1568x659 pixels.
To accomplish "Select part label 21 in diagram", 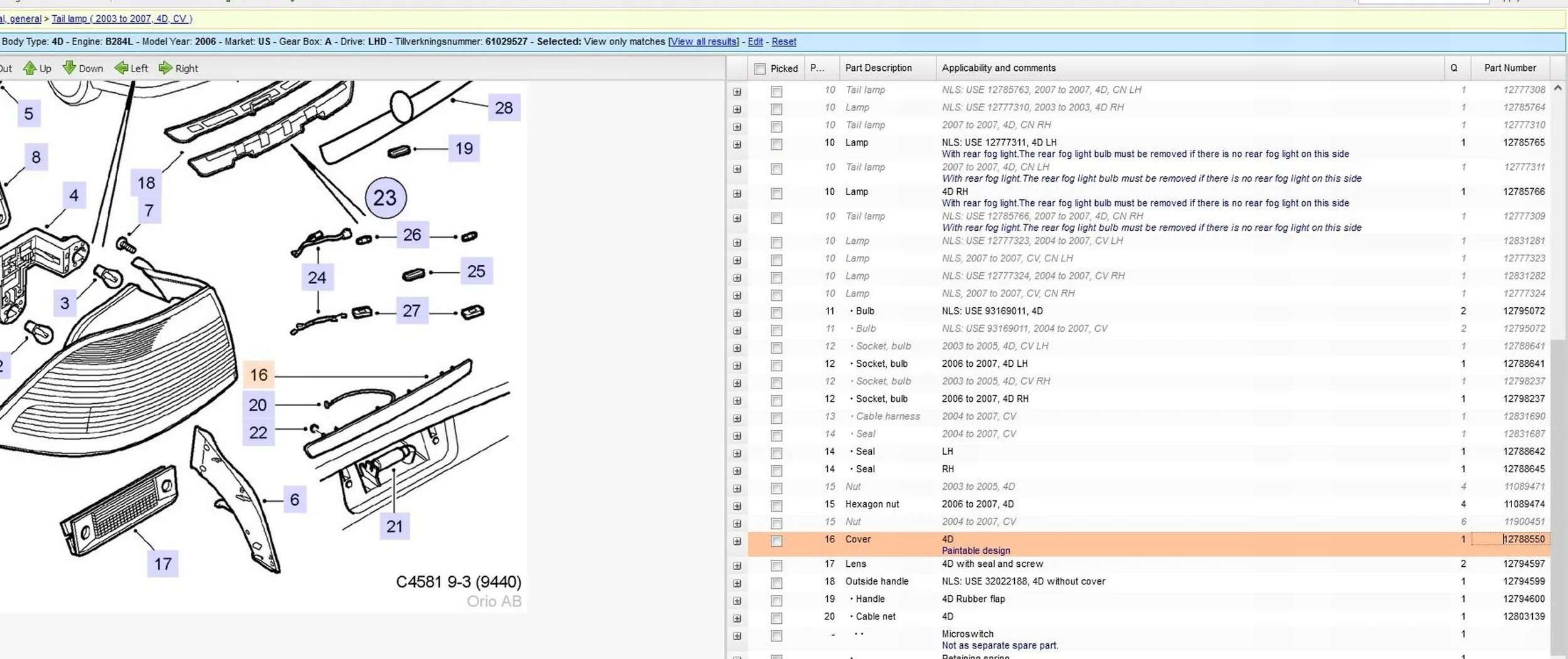I will coord(395,526).
